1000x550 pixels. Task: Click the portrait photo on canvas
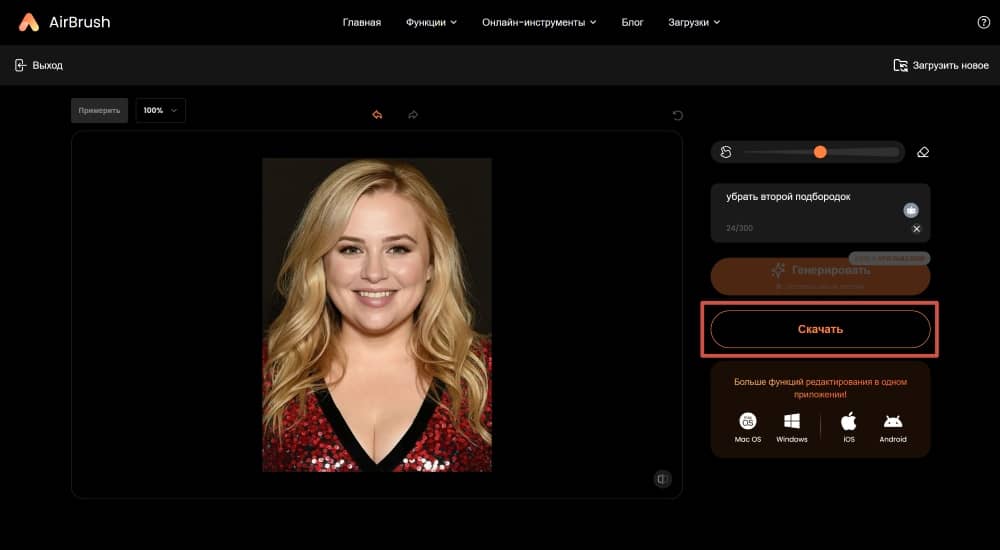coord(377,315)
